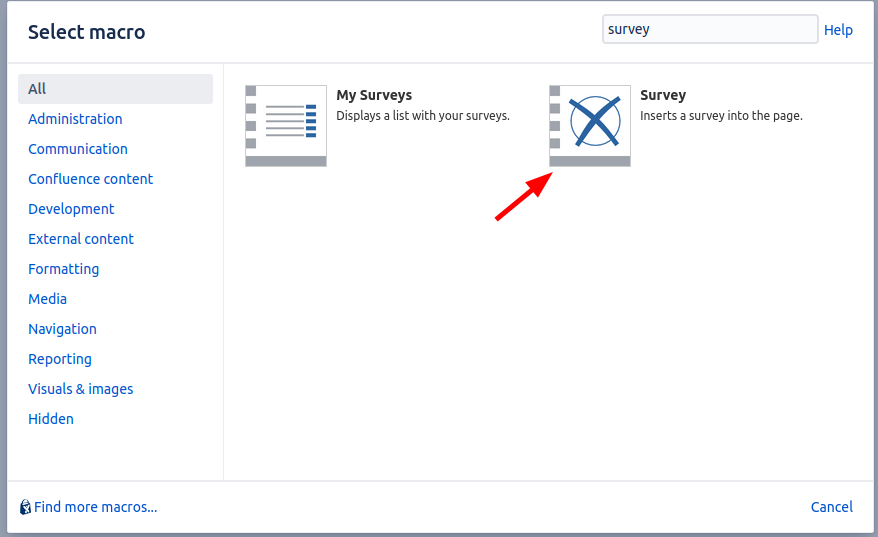Viewport: 878px width, 537px height.
Task: Open External content category
Action: point(81,239)
